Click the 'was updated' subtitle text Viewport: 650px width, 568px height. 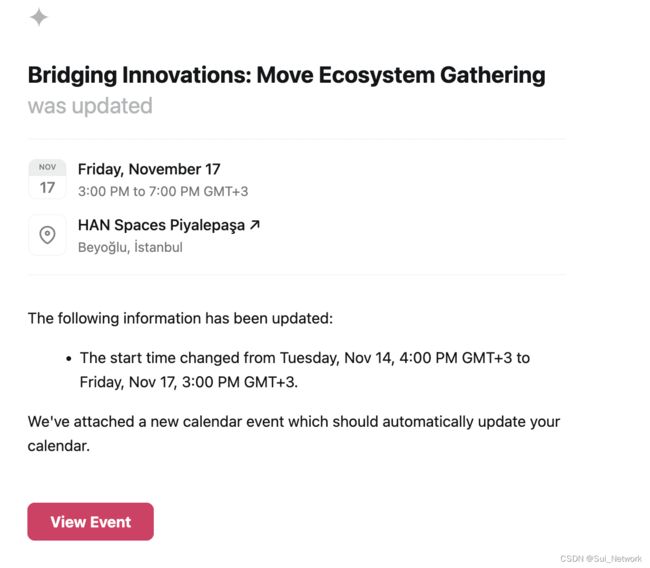(90, 106)
